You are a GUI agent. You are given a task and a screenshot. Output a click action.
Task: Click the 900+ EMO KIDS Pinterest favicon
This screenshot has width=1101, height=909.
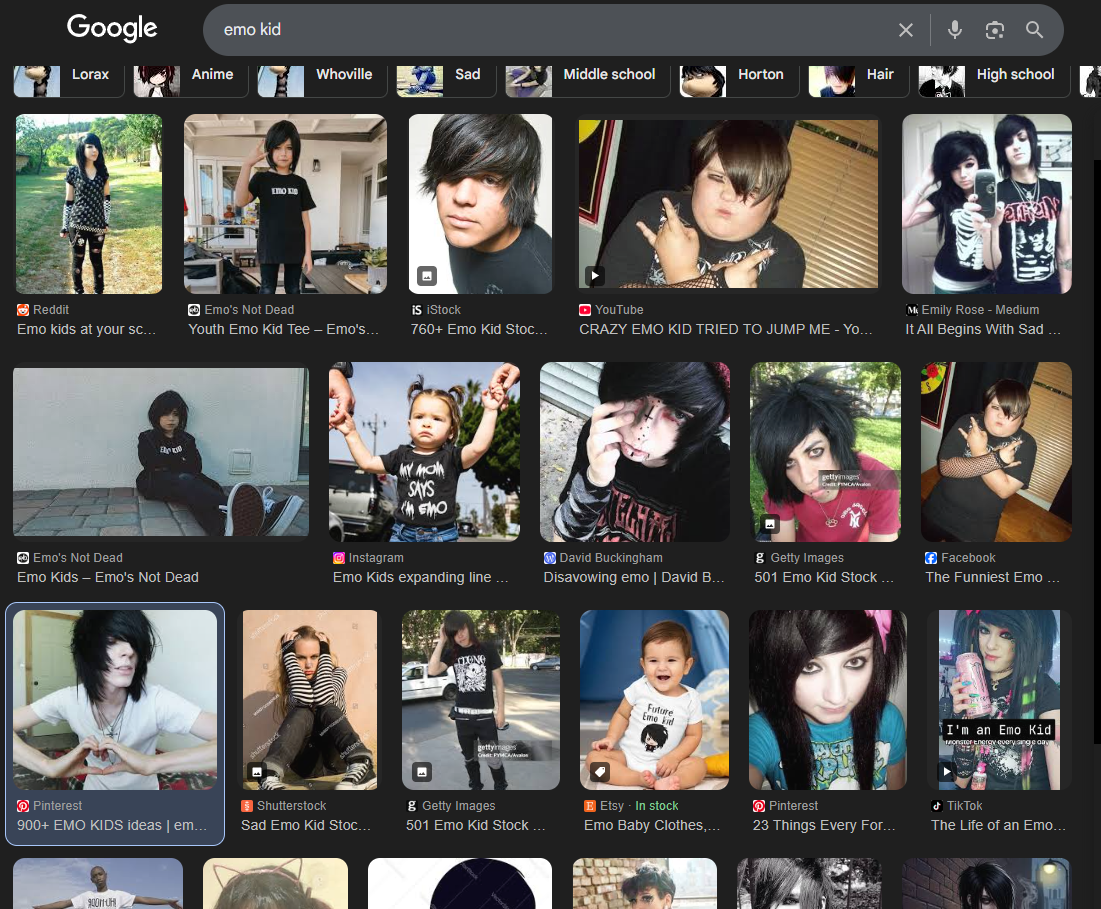23,806
